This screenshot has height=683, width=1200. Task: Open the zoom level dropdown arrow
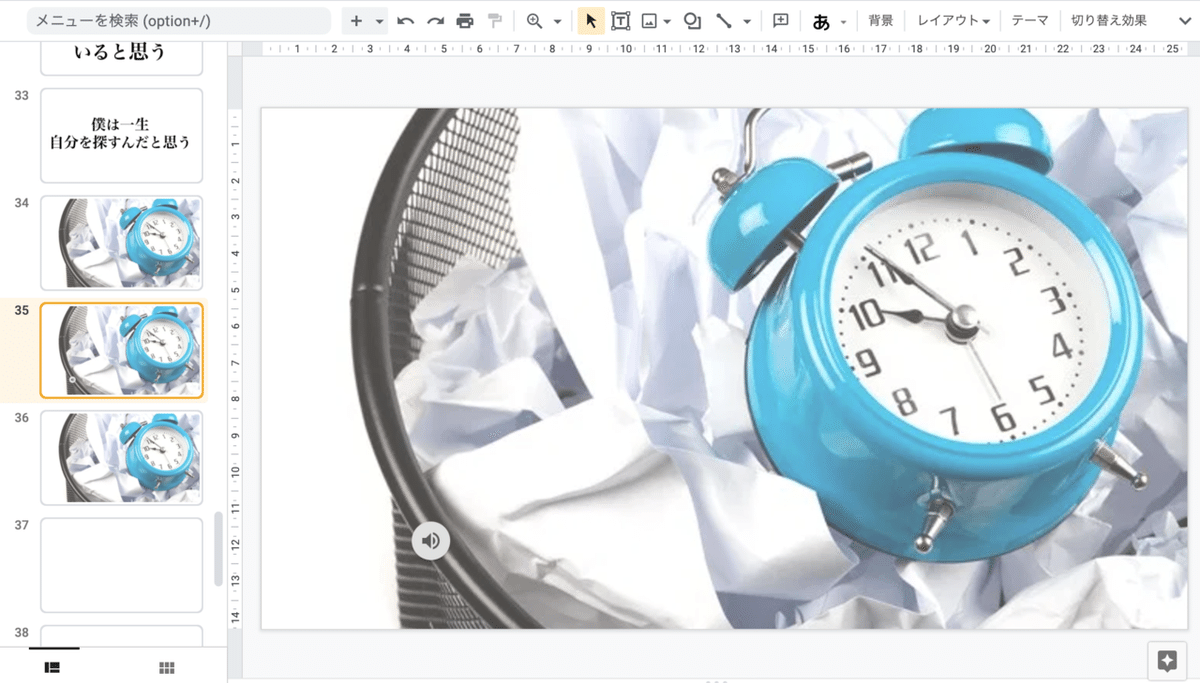pyautogui.click(x=557, y=21)
